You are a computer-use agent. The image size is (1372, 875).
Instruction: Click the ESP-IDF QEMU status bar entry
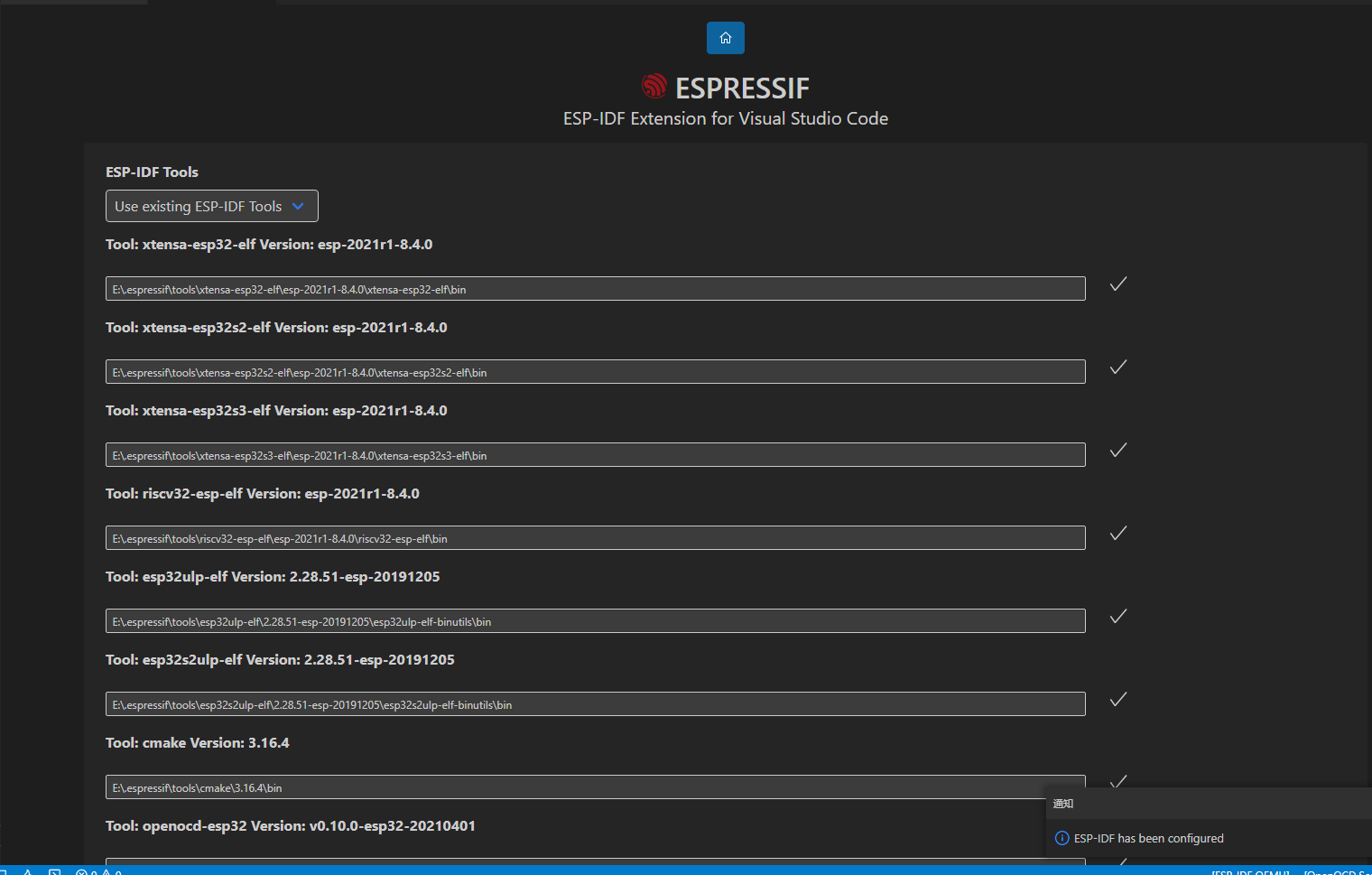(x=1251, y=872)
